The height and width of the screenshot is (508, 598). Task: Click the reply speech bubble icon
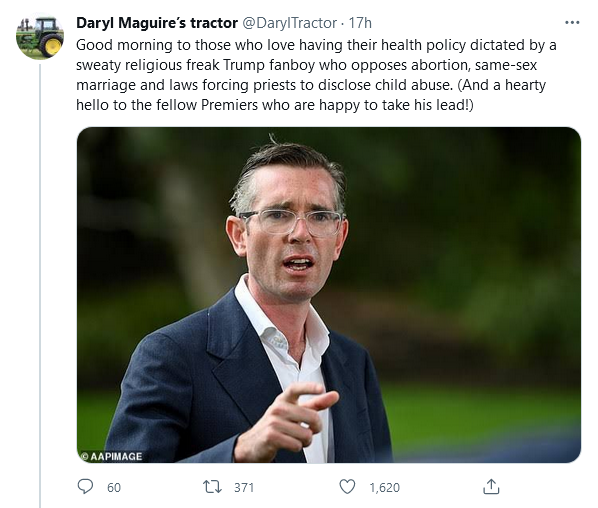[85, 487]
